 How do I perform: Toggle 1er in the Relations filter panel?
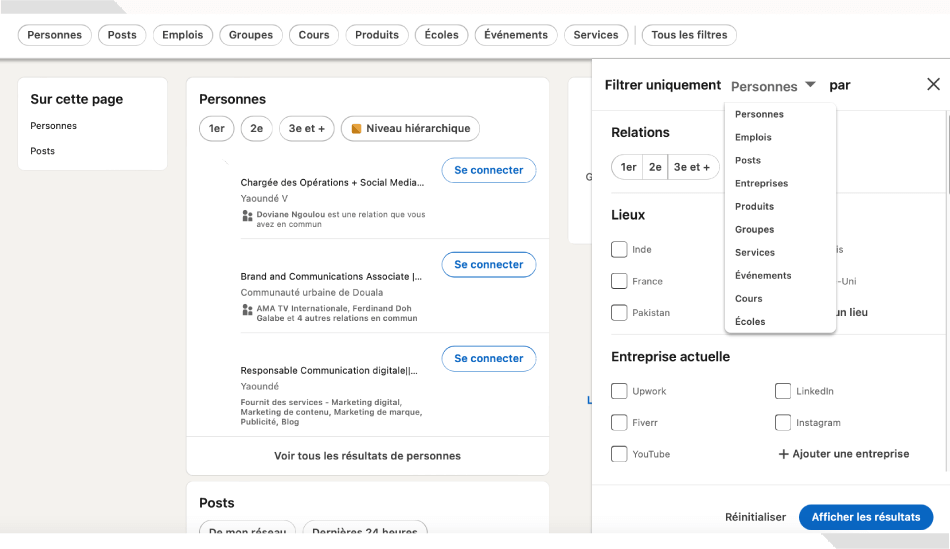pyautogui.click(x=628, y=167)
